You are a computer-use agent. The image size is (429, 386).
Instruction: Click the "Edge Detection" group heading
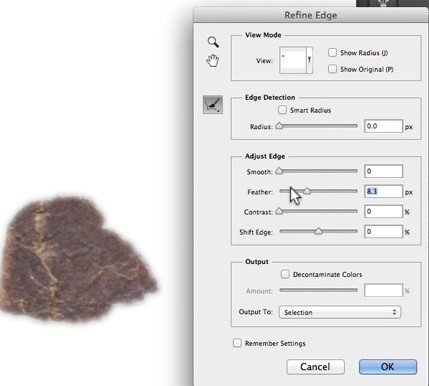pyautogui.click(x=270, y=97)
